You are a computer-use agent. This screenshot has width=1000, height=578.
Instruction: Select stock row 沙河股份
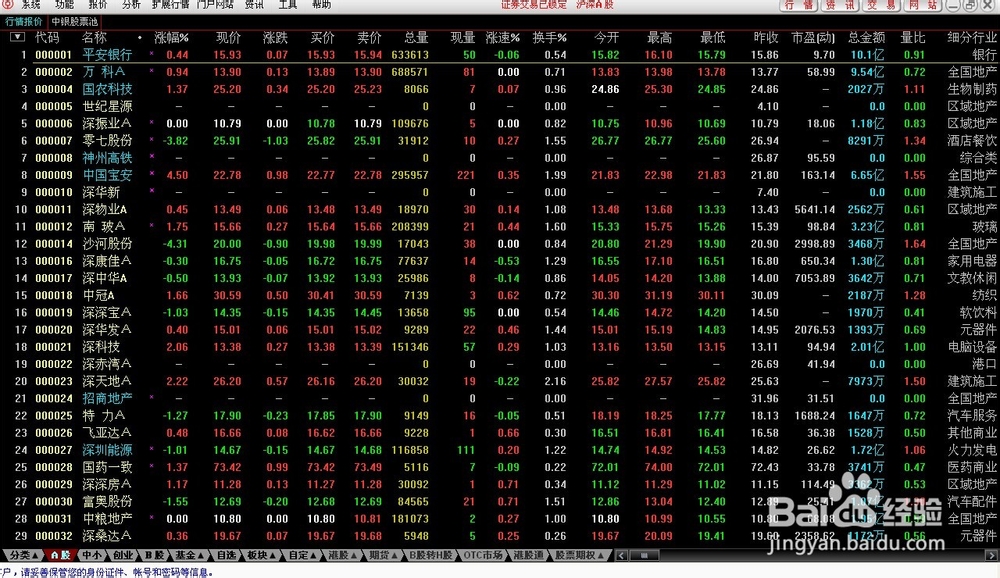click(500, 244)
